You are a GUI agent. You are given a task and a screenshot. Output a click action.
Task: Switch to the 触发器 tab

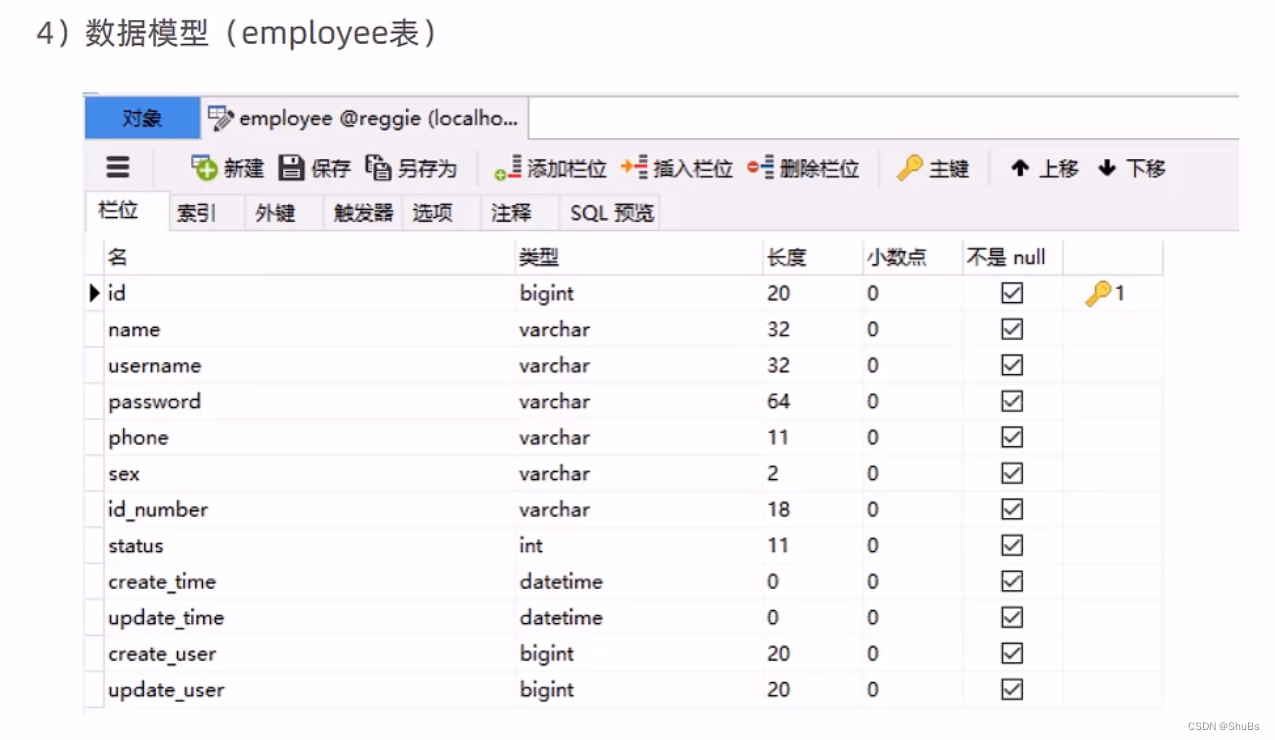coord(363,213)
